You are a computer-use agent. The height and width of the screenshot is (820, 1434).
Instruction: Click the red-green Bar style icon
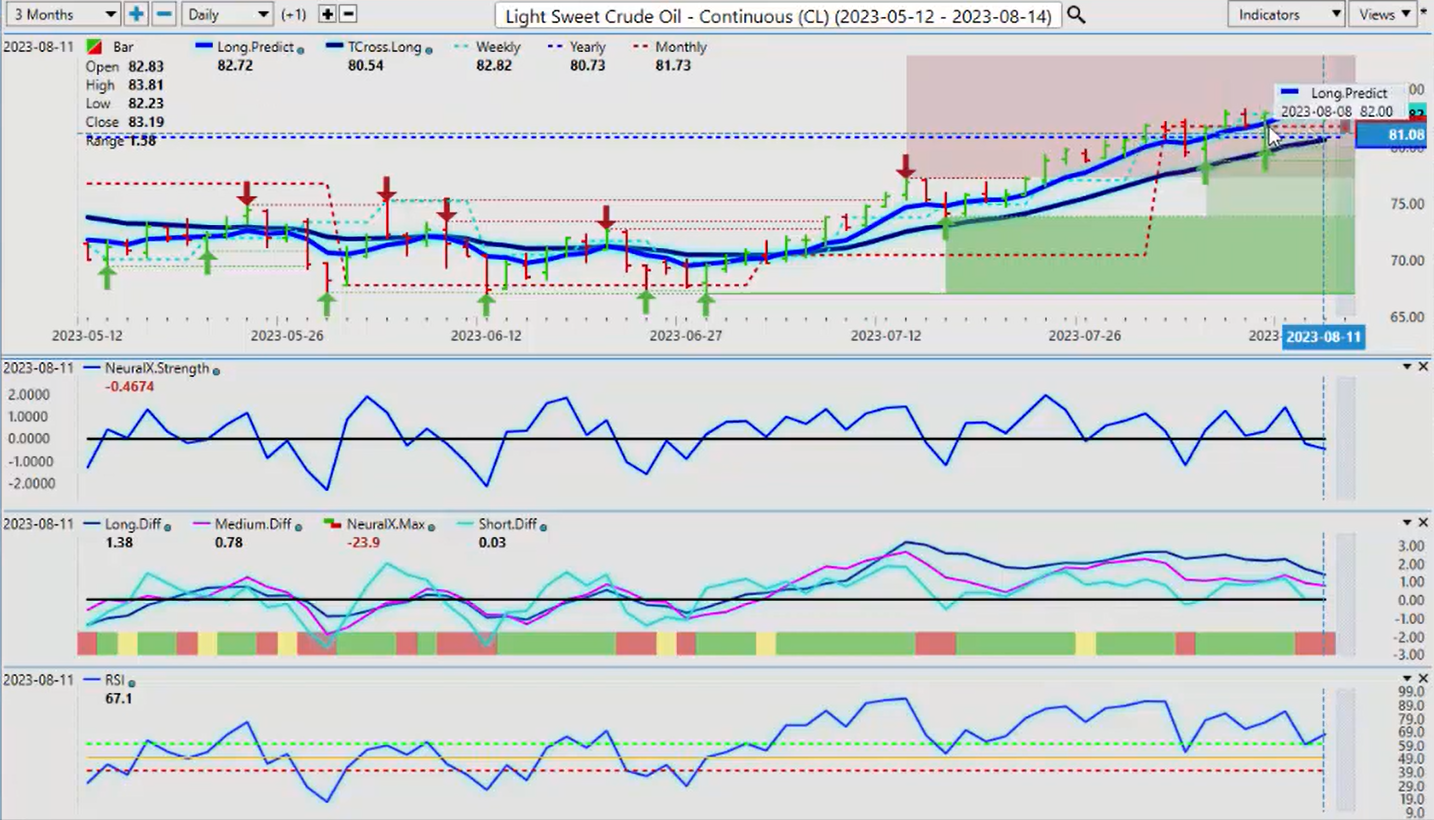(x=93, y=47)
